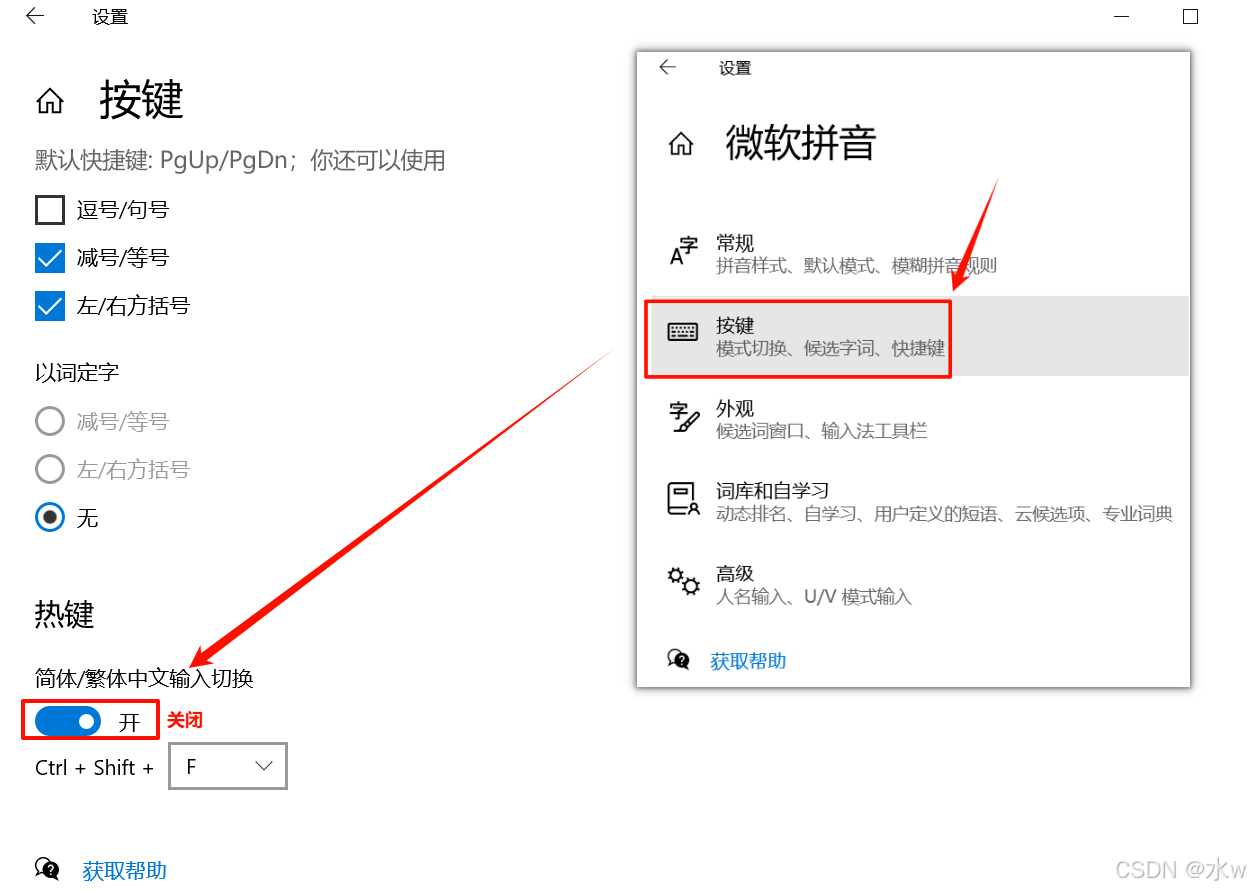1250x891 pixels.
Task: Click the back arrow in the main Settings window
Action: coord(35,16)
